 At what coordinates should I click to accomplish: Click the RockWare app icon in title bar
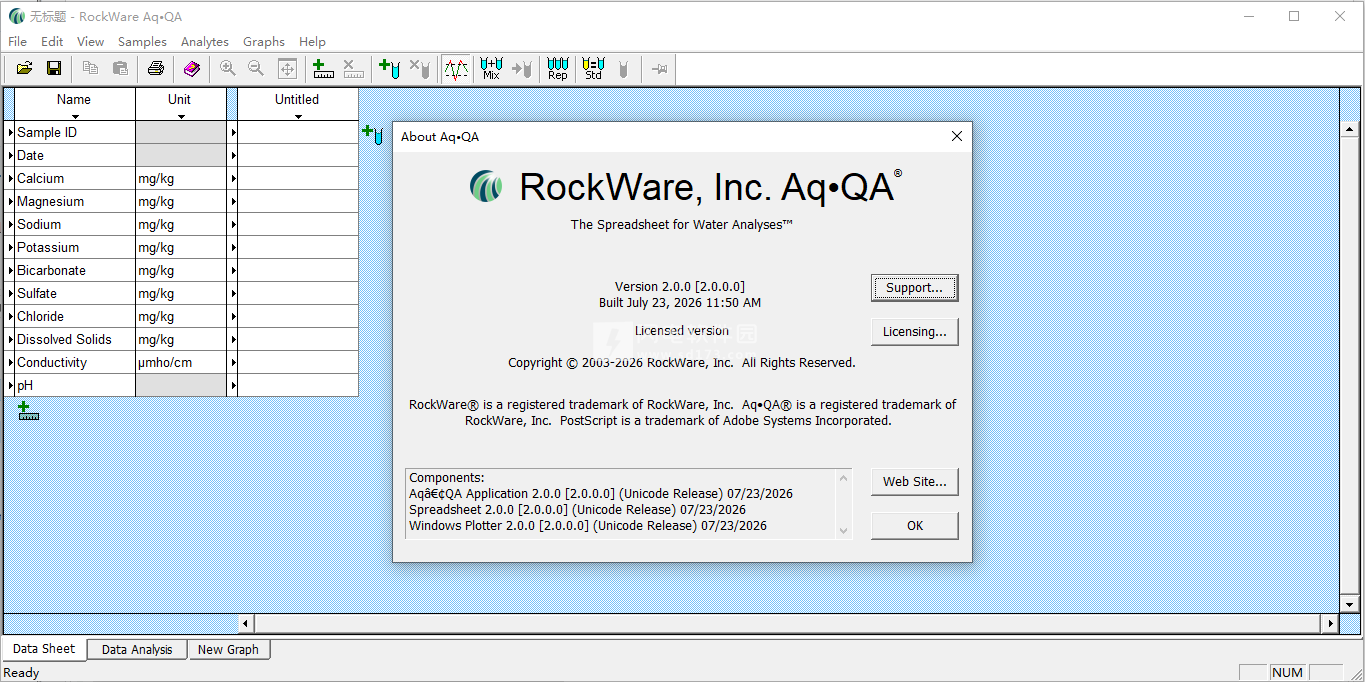point(16,16)
